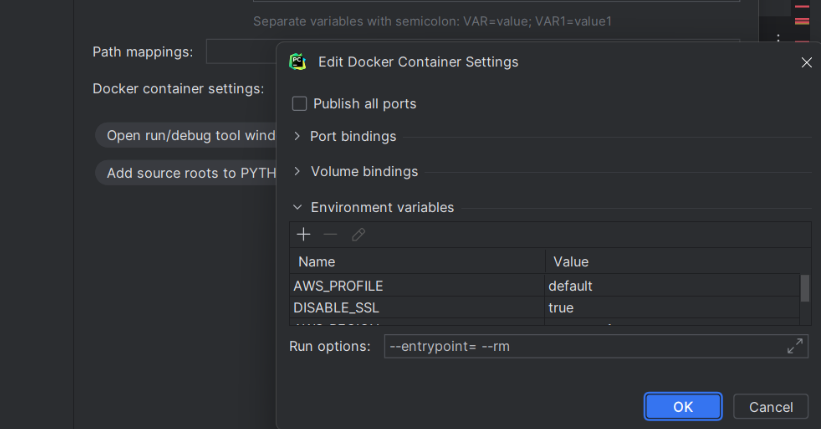The height and width of the screenshot is (429, 821).
Task: Click the Open run/debug tool window option
Action: point(186,135)
